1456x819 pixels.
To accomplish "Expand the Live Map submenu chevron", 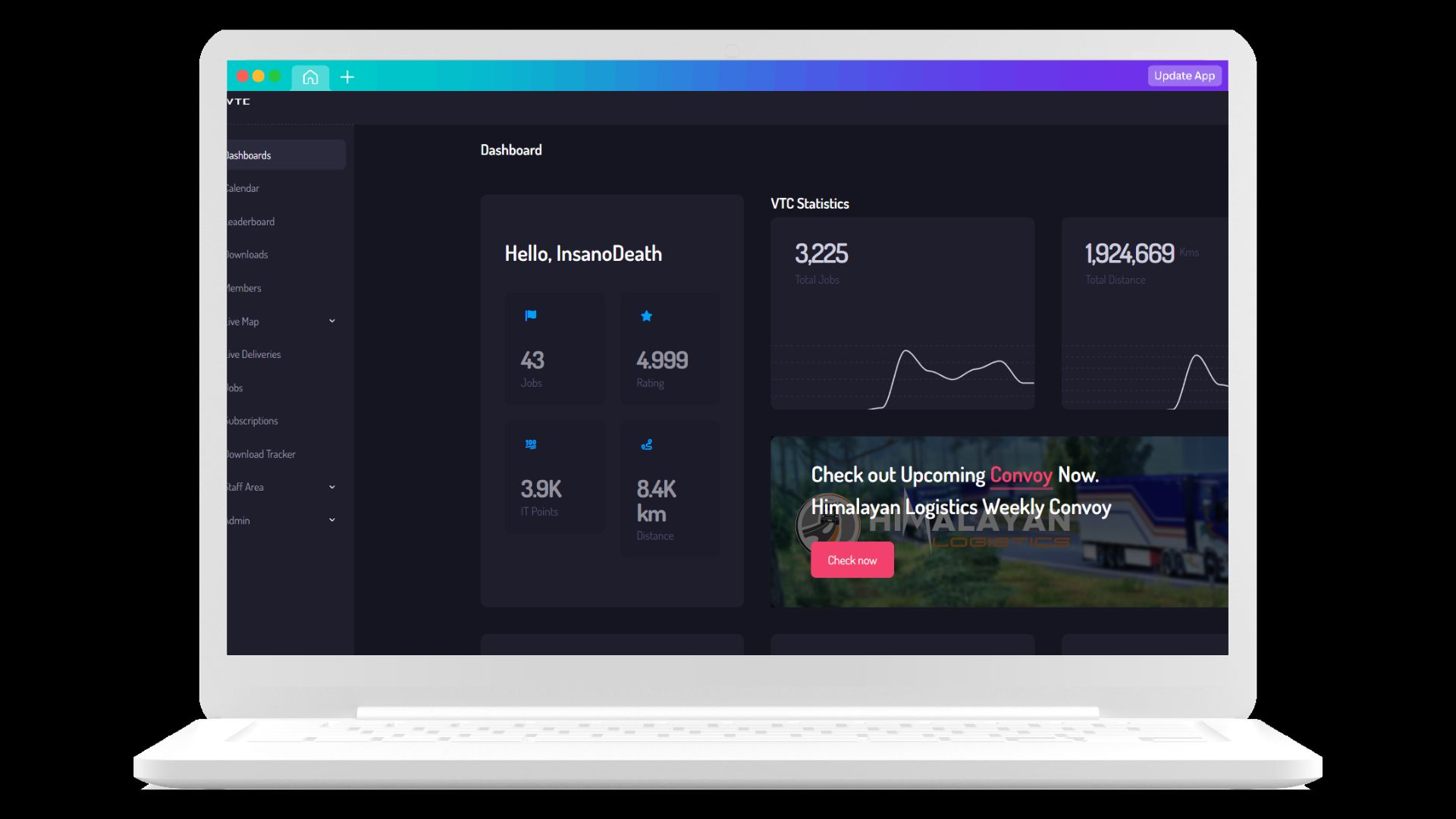I will click(332, 321).
